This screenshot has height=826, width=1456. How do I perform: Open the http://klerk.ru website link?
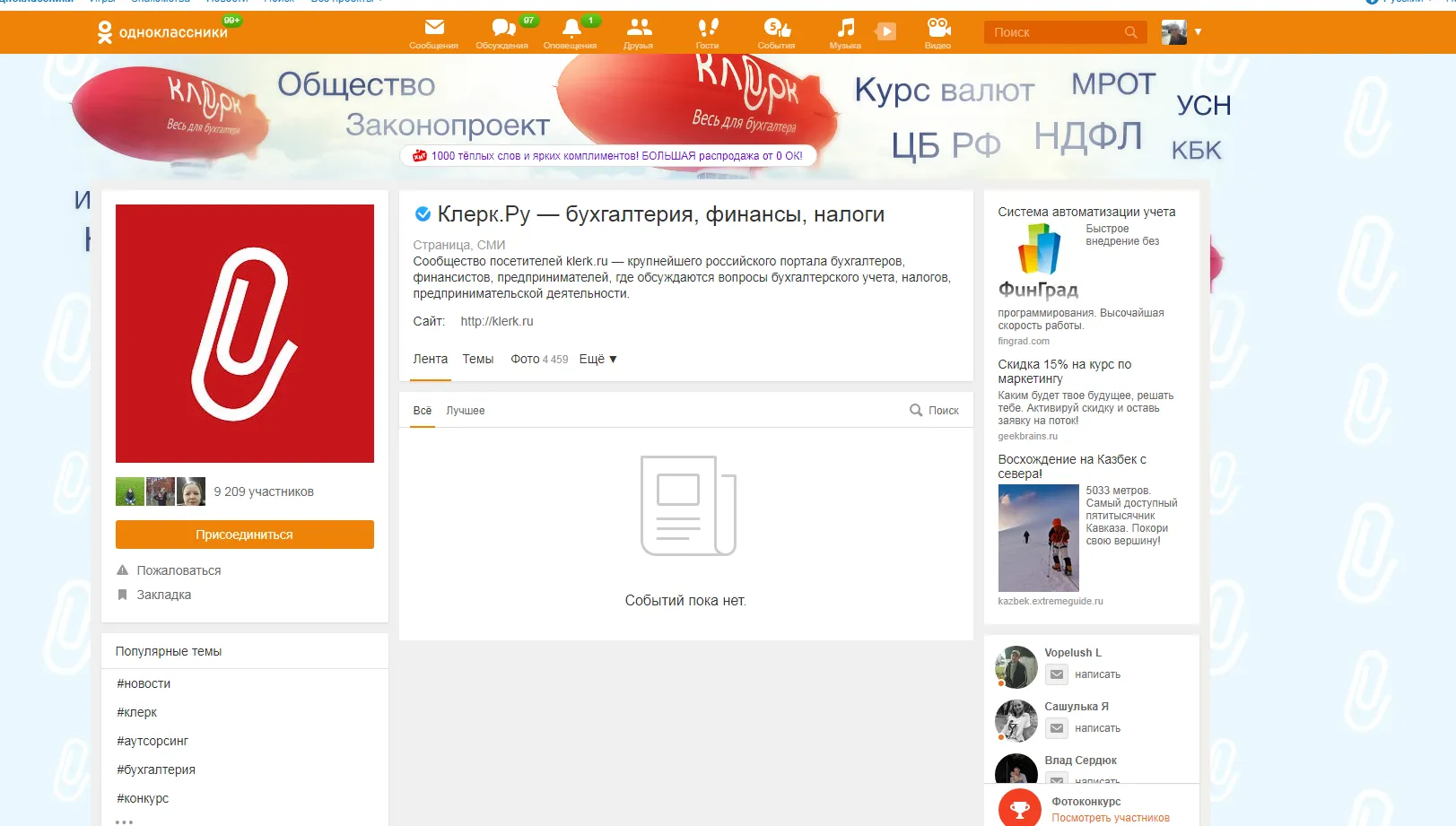496,321
